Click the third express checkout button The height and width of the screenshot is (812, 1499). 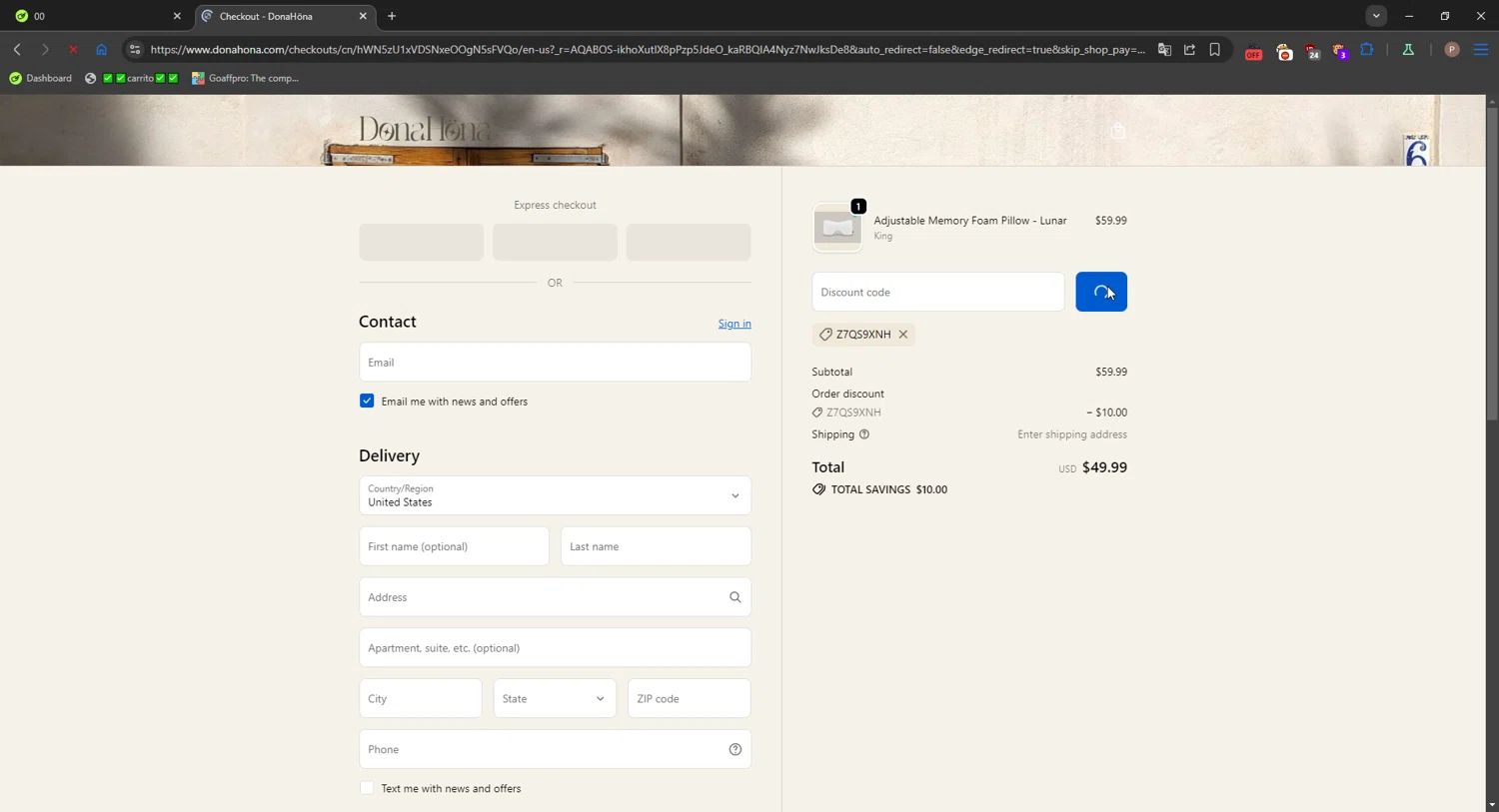coord(689,242)
